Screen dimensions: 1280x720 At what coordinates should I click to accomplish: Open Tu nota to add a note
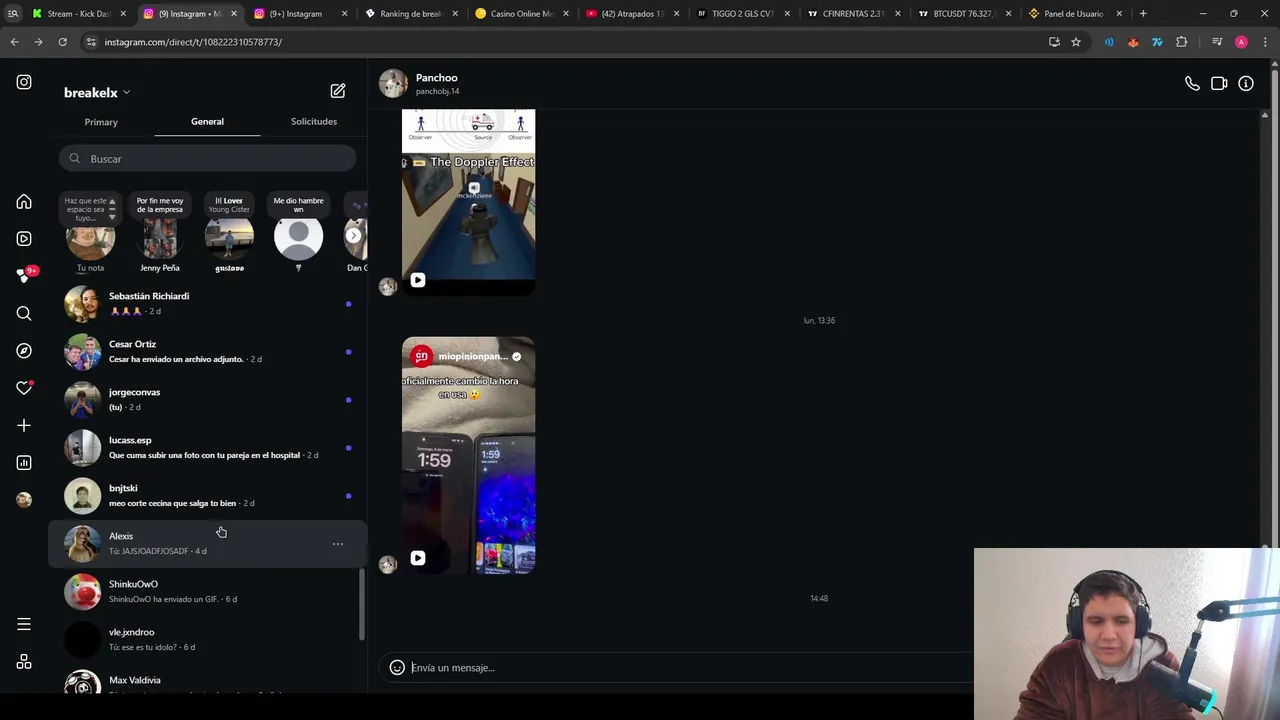click(x=90, y=238)
